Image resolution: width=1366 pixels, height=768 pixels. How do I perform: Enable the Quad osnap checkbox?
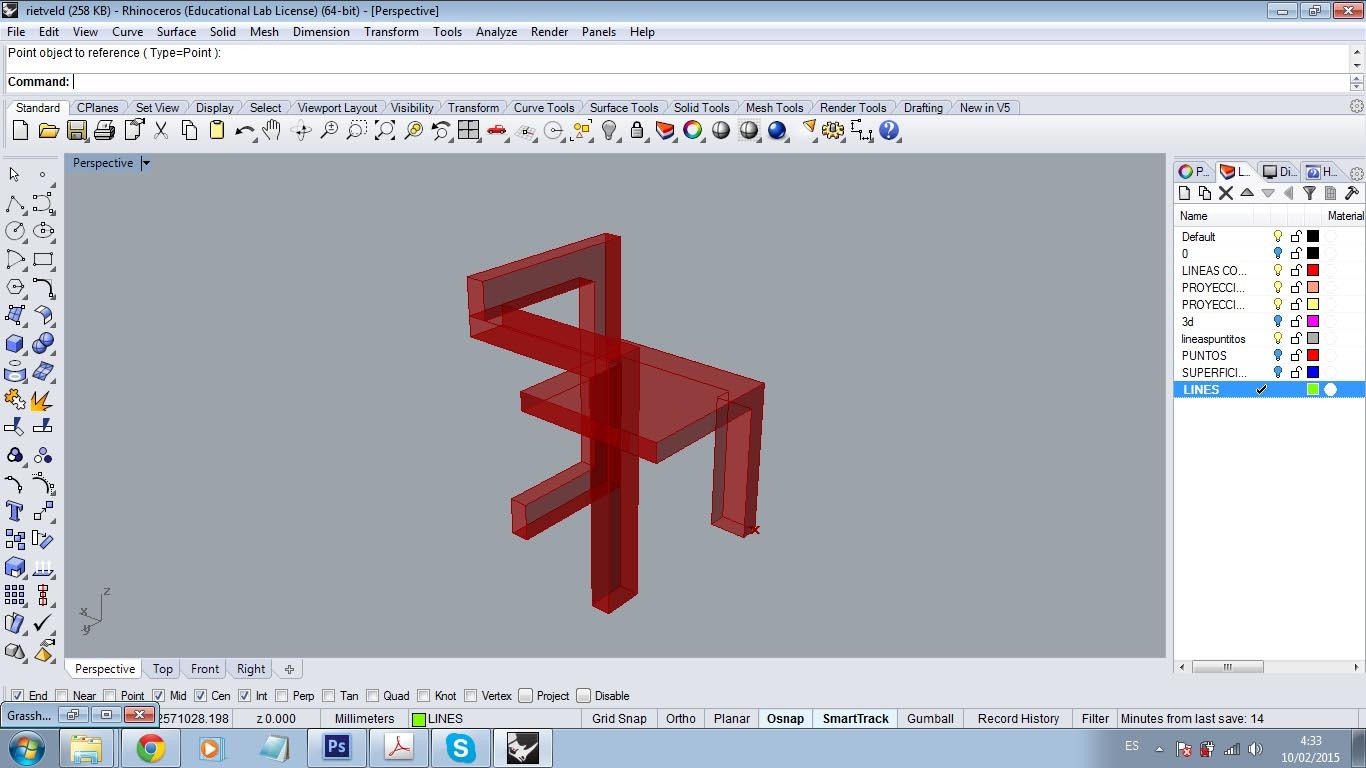tap(373, 696)
